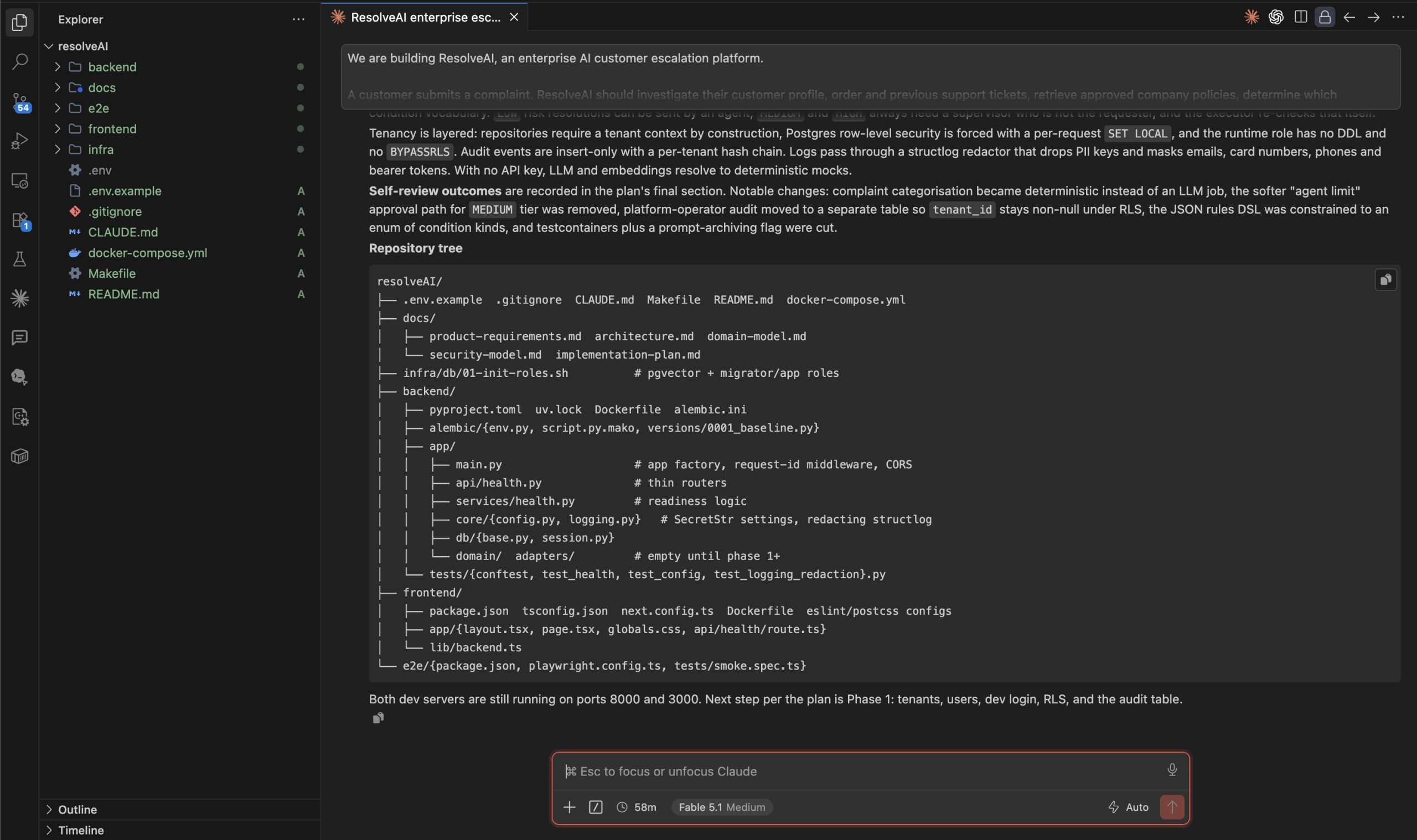
Task: Open Claude Code panel in activity bar
Action: [x=19, y=298]
